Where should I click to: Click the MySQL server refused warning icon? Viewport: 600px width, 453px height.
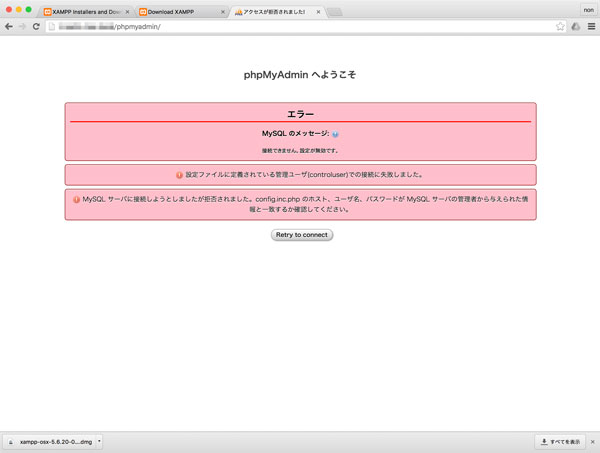(x=77, y=199)
